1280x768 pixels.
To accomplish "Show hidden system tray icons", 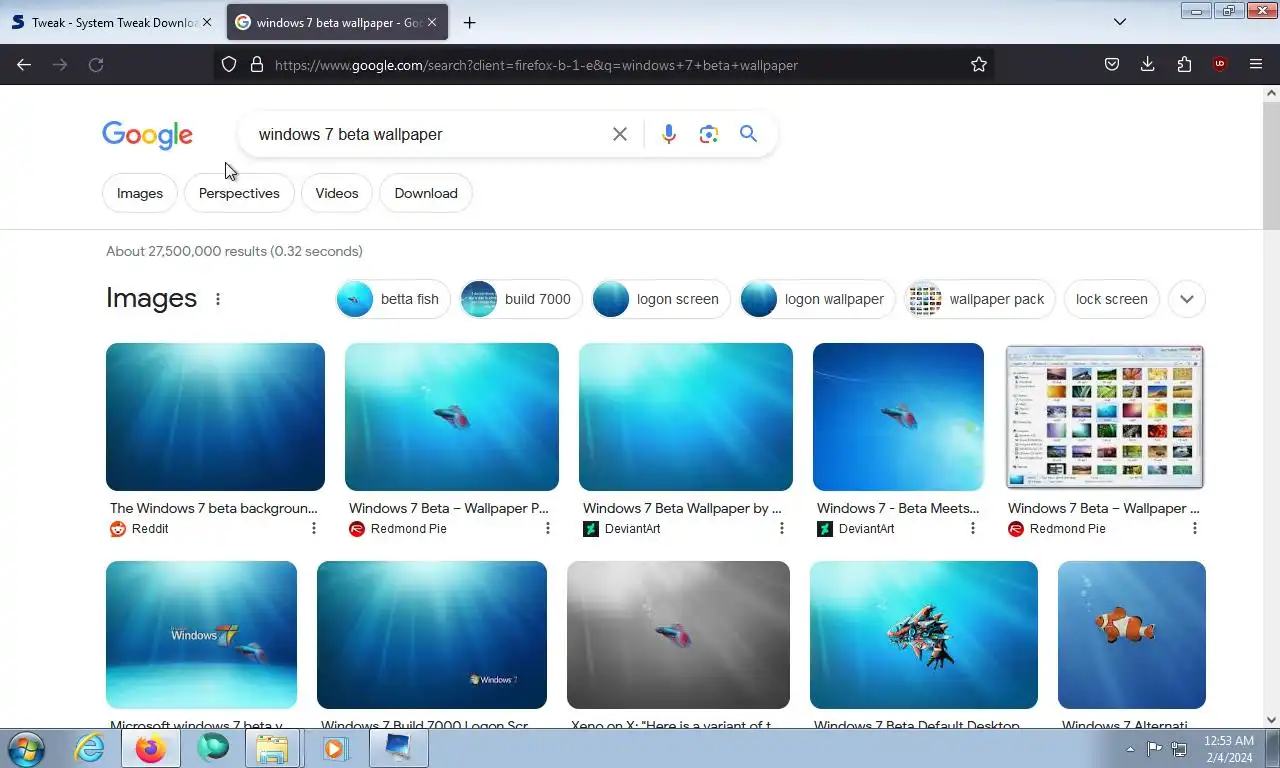I will coord(1130,748).
